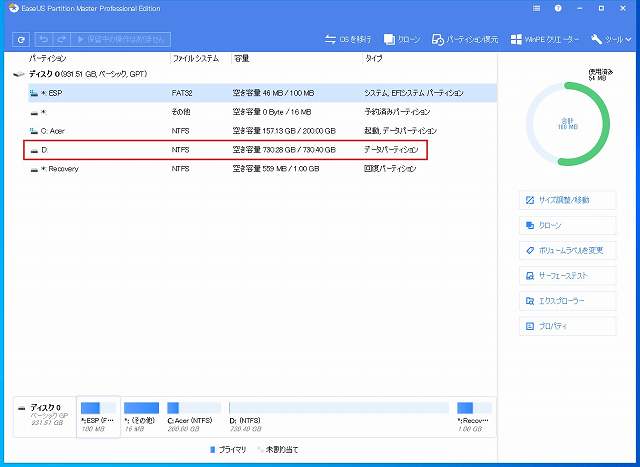This screenshot has width=640, height=467.
Task: Select the その他 16 MB block in disk map
Action: pyautogui.click(x=141, y=417)
